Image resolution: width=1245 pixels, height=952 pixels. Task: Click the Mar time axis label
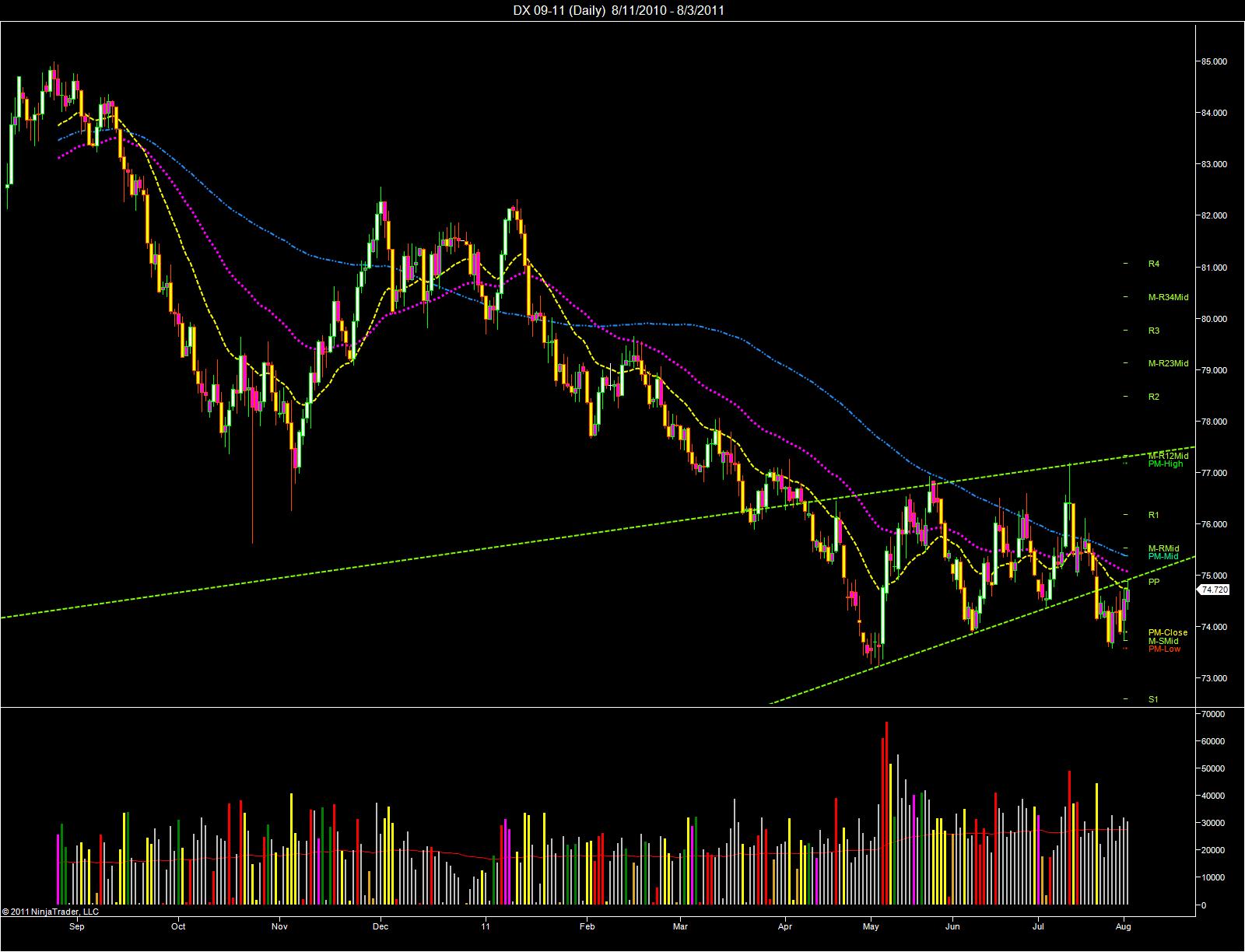(x=680, y=927)
